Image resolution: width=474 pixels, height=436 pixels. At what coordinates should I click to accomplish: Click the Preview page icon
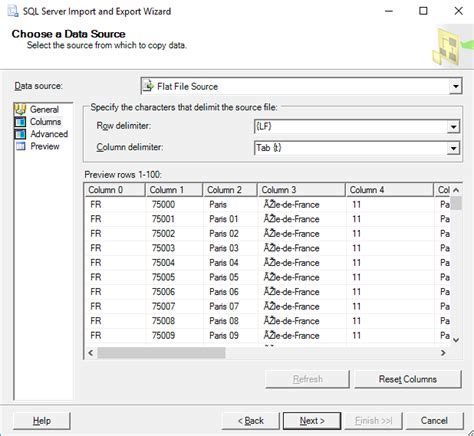click(x=21, y=146)
